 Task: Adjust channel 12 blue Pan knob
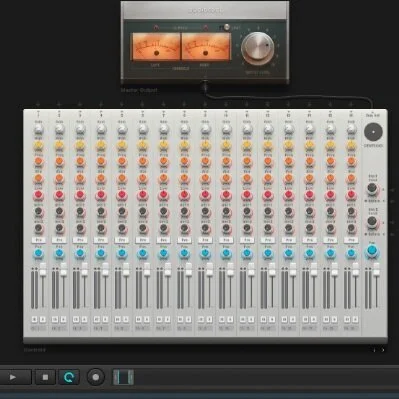click(x=268, y=254)
